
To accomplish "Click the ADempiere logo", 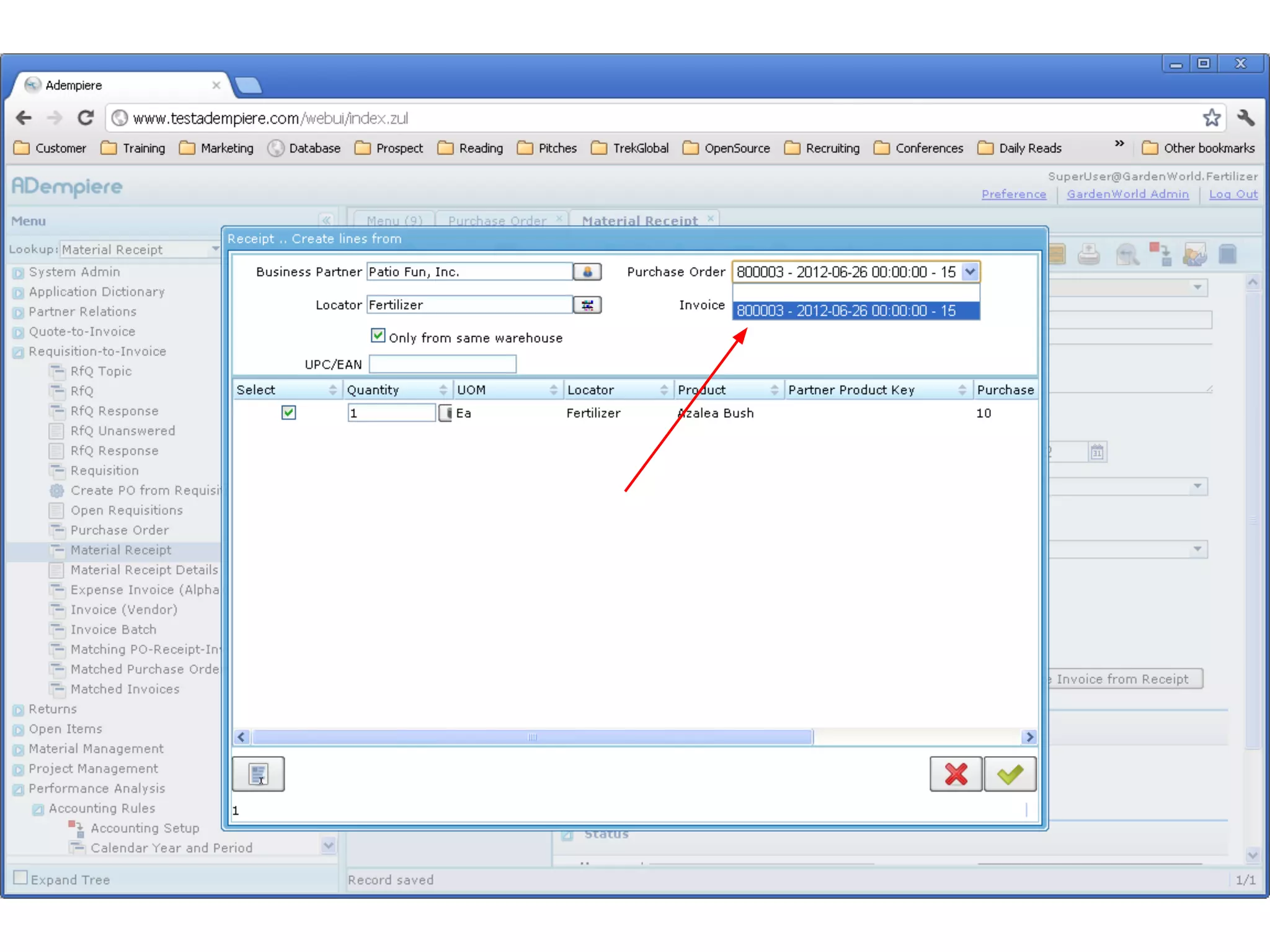I will coord(67,186).
